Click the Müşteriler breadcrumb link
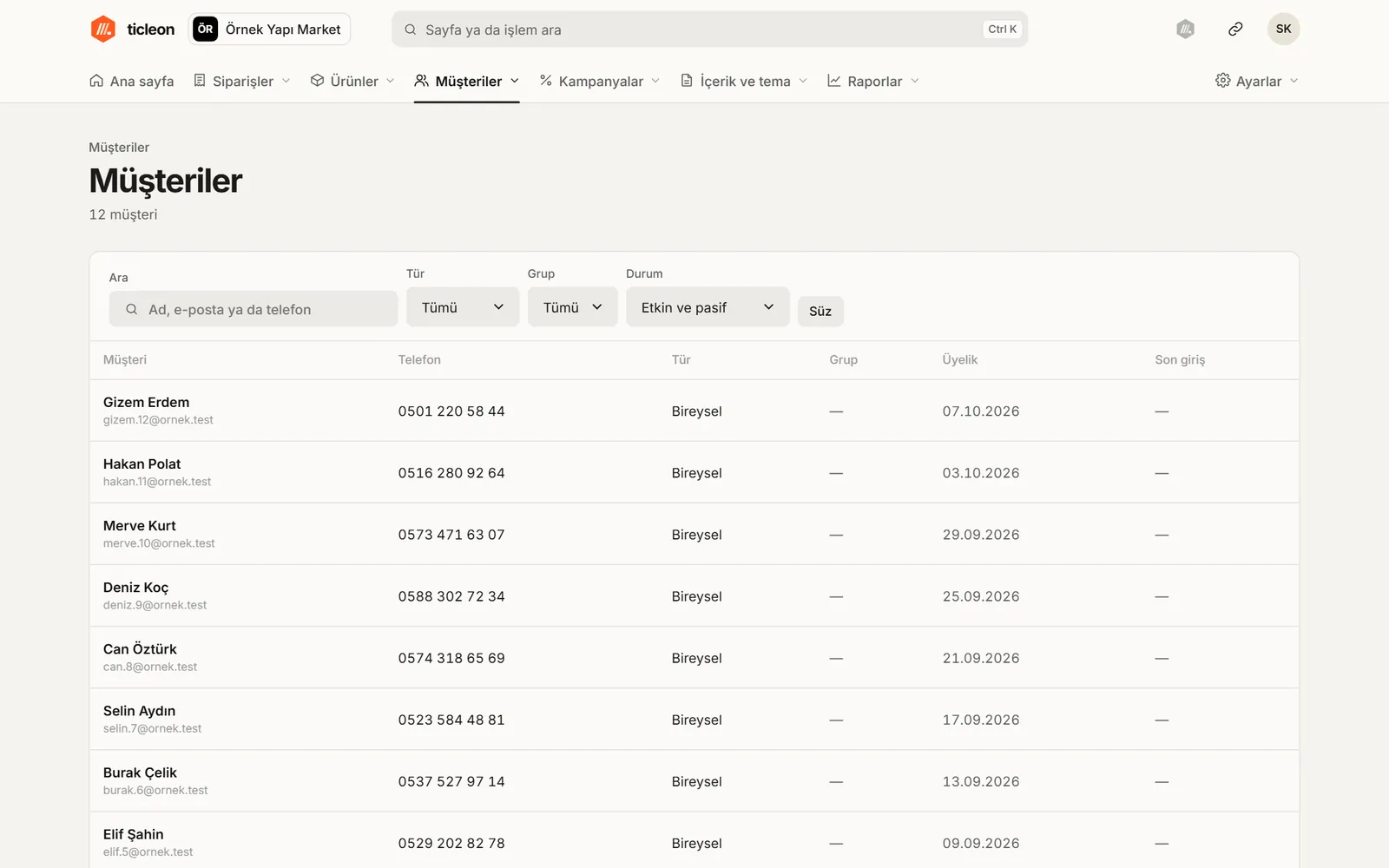 click(119, 148)
